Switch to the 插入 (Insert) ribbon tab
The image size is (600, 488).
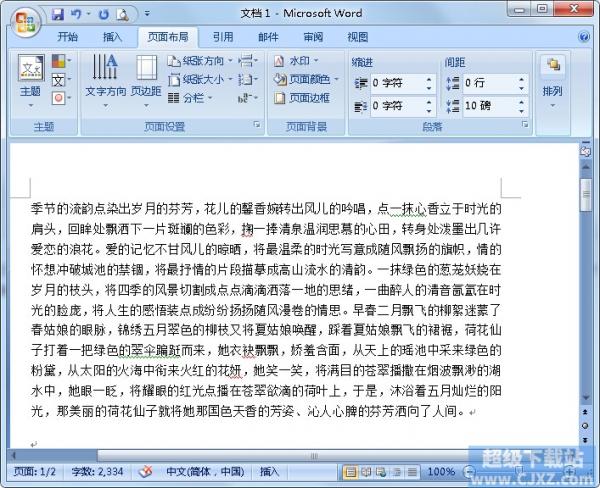coord(113,37)
